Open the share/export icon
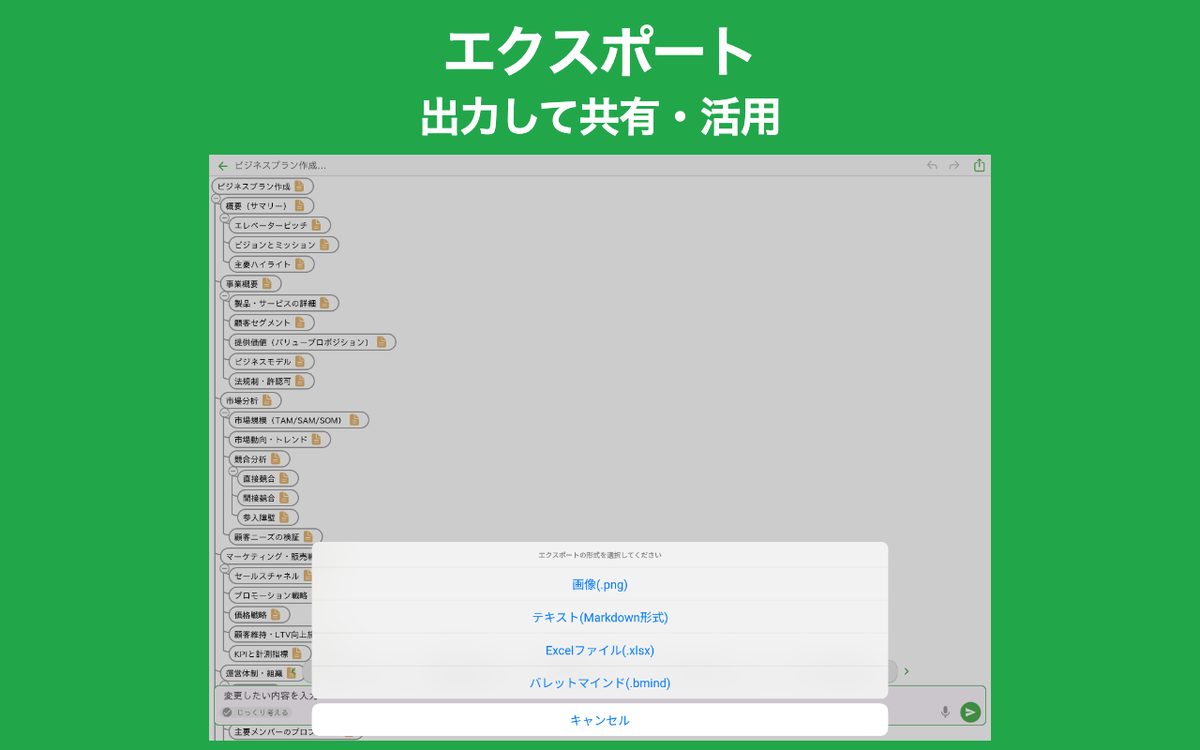Viewport: 1200px width, 750px height. coord(979,165)
